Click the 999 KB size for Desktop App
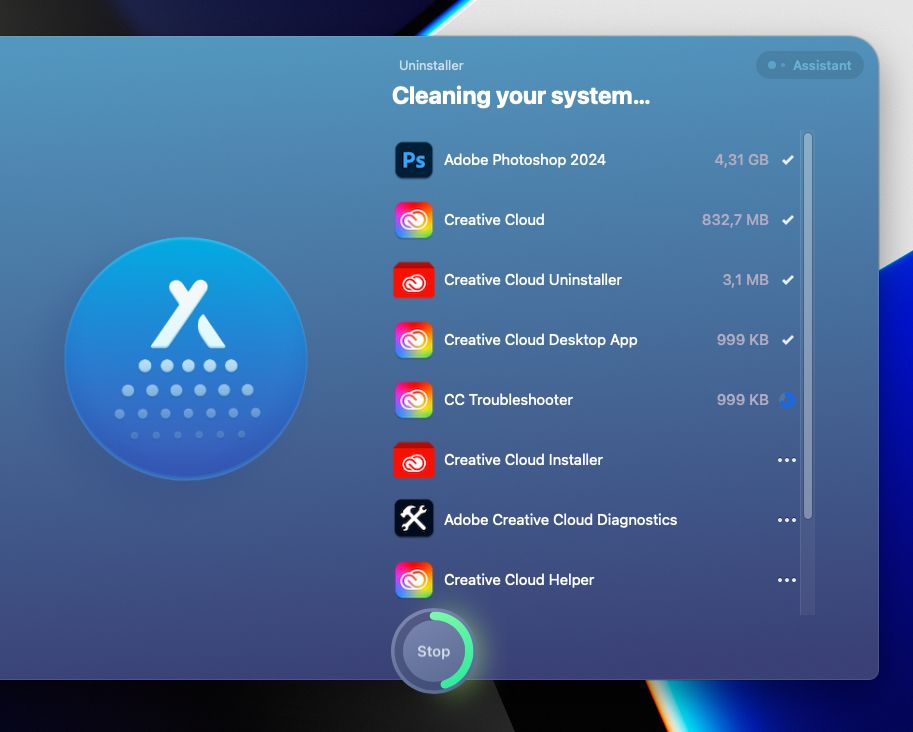The height and width of the screenshot is (732, 913). pos(742,340)
